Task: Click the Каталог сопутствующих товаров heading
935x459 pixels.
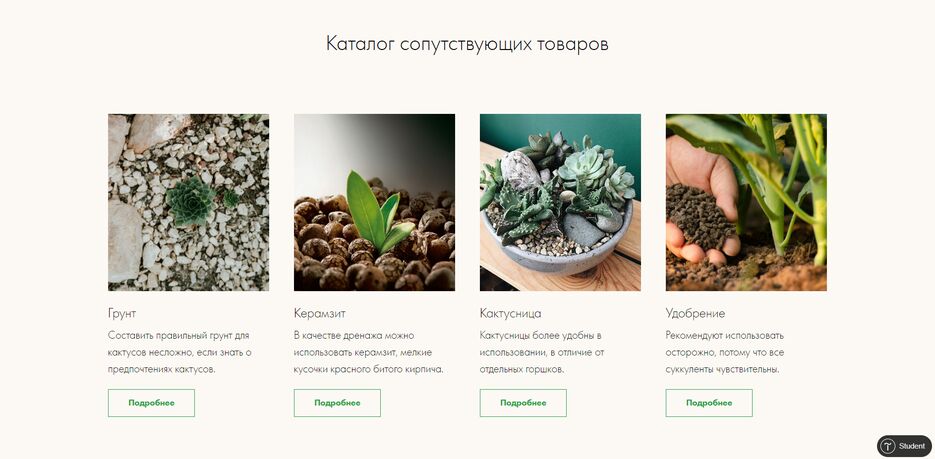Action: click(467, 44)
